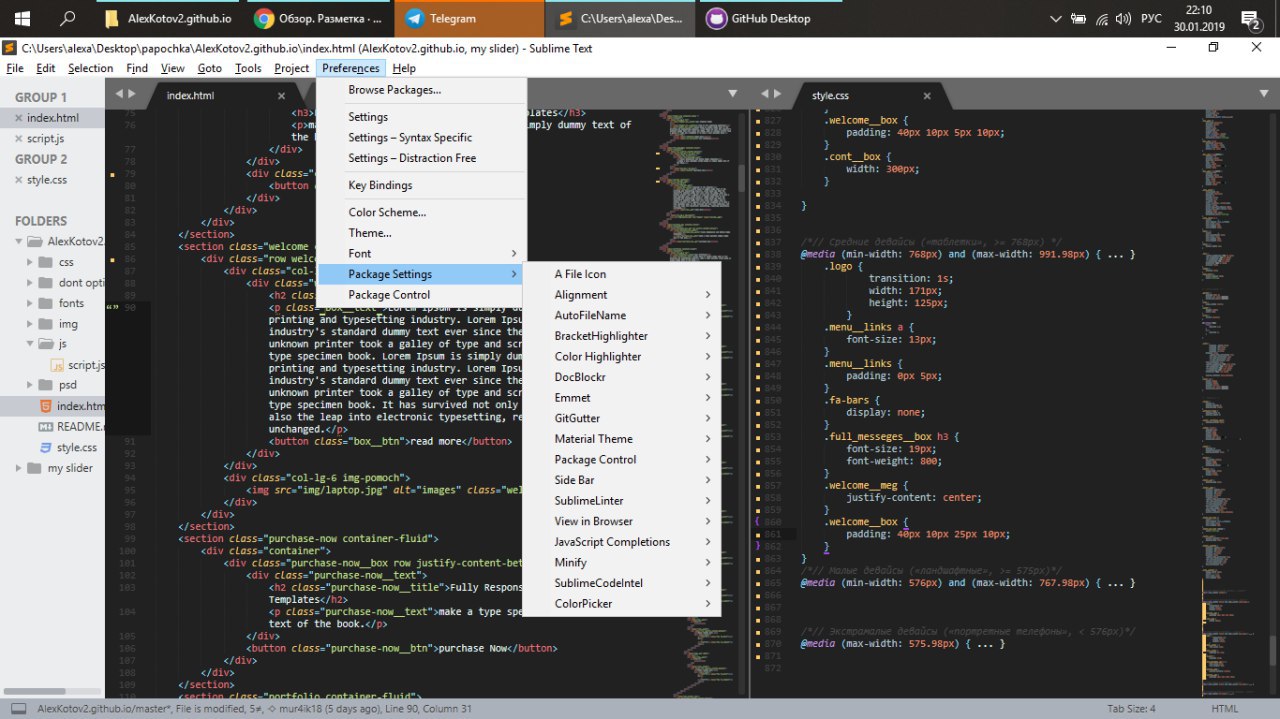Expand the dont opti folder
1280x719 pixels.
[30, 283]
